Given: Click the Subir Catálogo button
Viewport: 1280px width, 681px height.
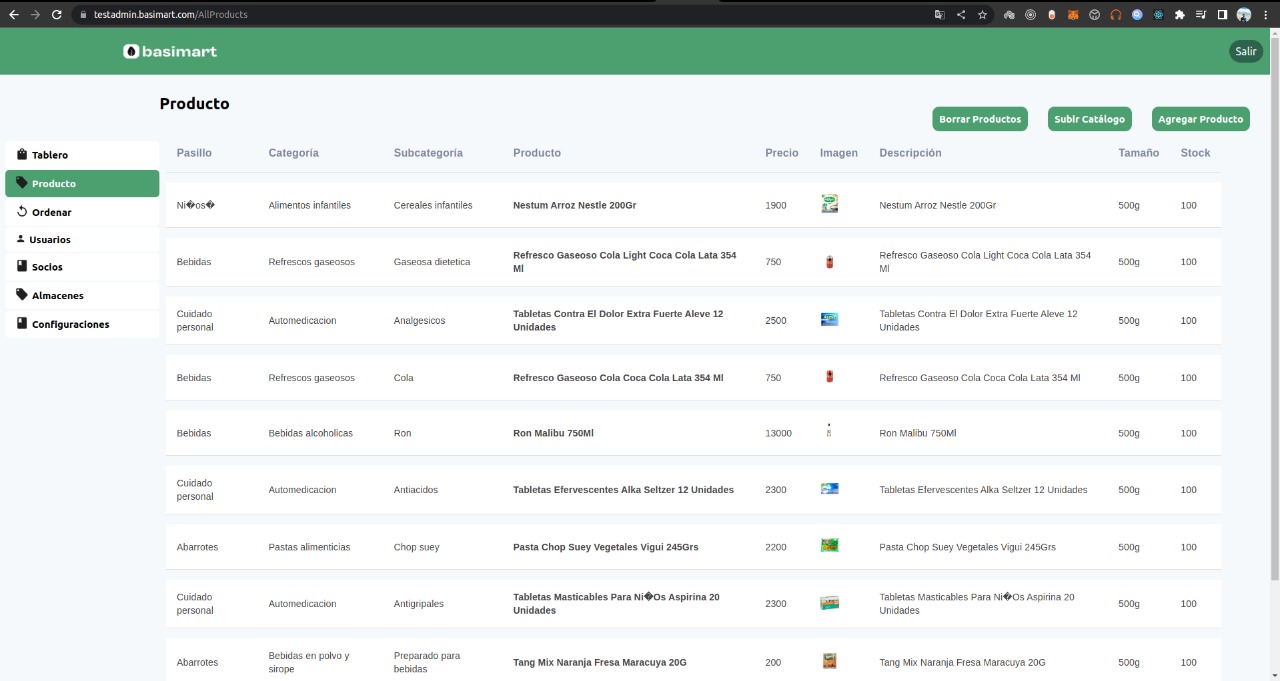Looking at the screenshot, I should tap(1089, 119).
